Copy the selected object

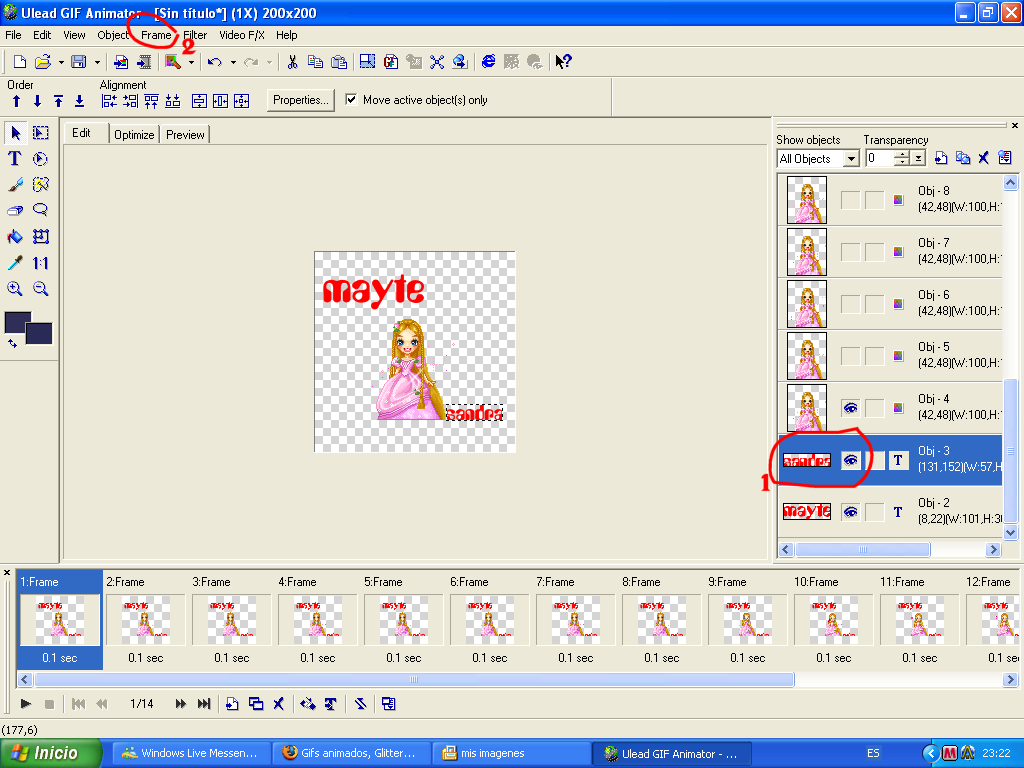tap(315, 62)
